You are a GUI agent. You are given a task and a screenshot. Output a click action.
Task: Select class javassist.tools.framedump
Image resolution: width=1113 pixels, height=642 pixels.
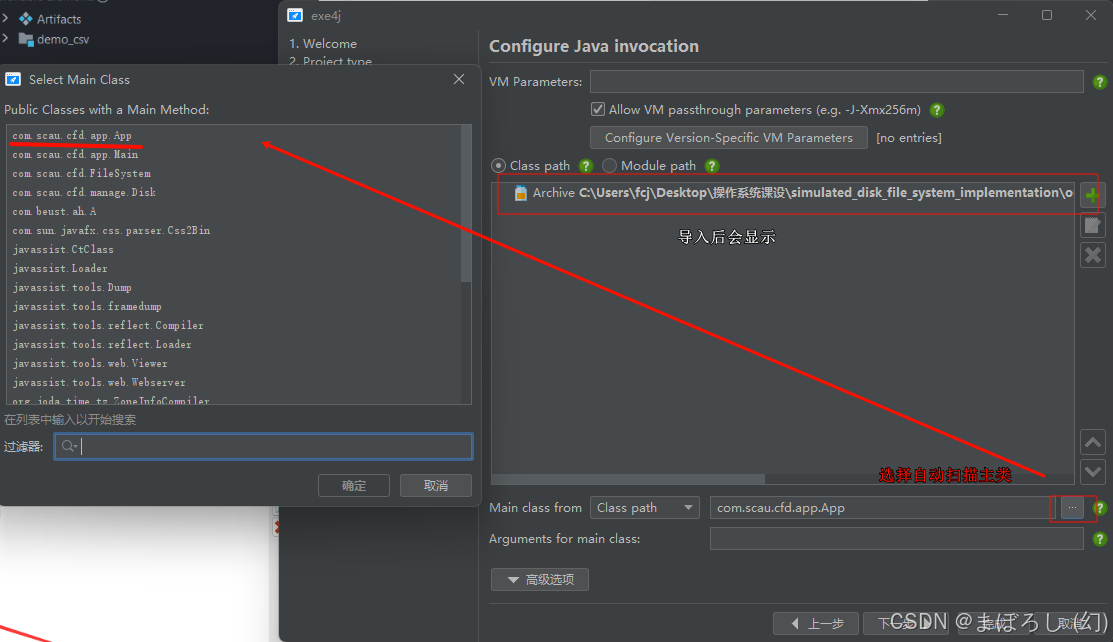click(87, 307)
